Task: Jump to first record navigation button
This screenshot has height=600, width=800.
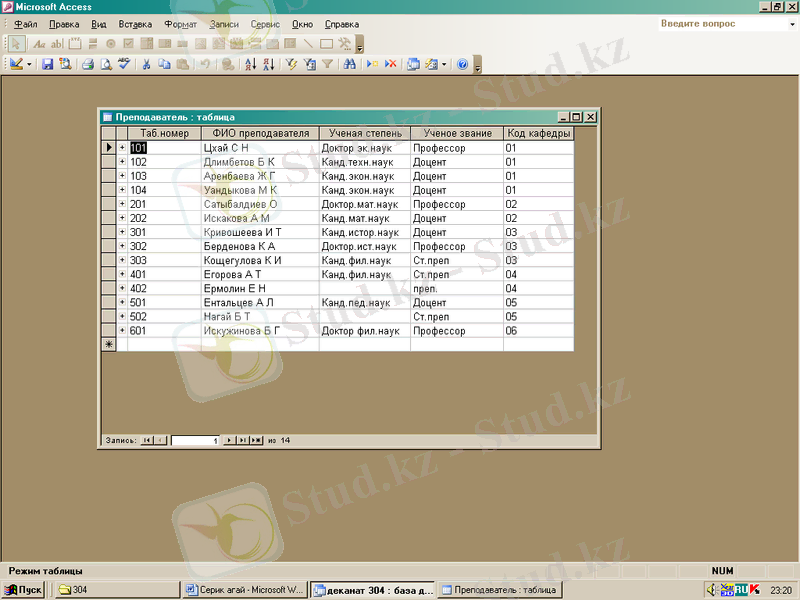Action: click(x=147, y=440)
